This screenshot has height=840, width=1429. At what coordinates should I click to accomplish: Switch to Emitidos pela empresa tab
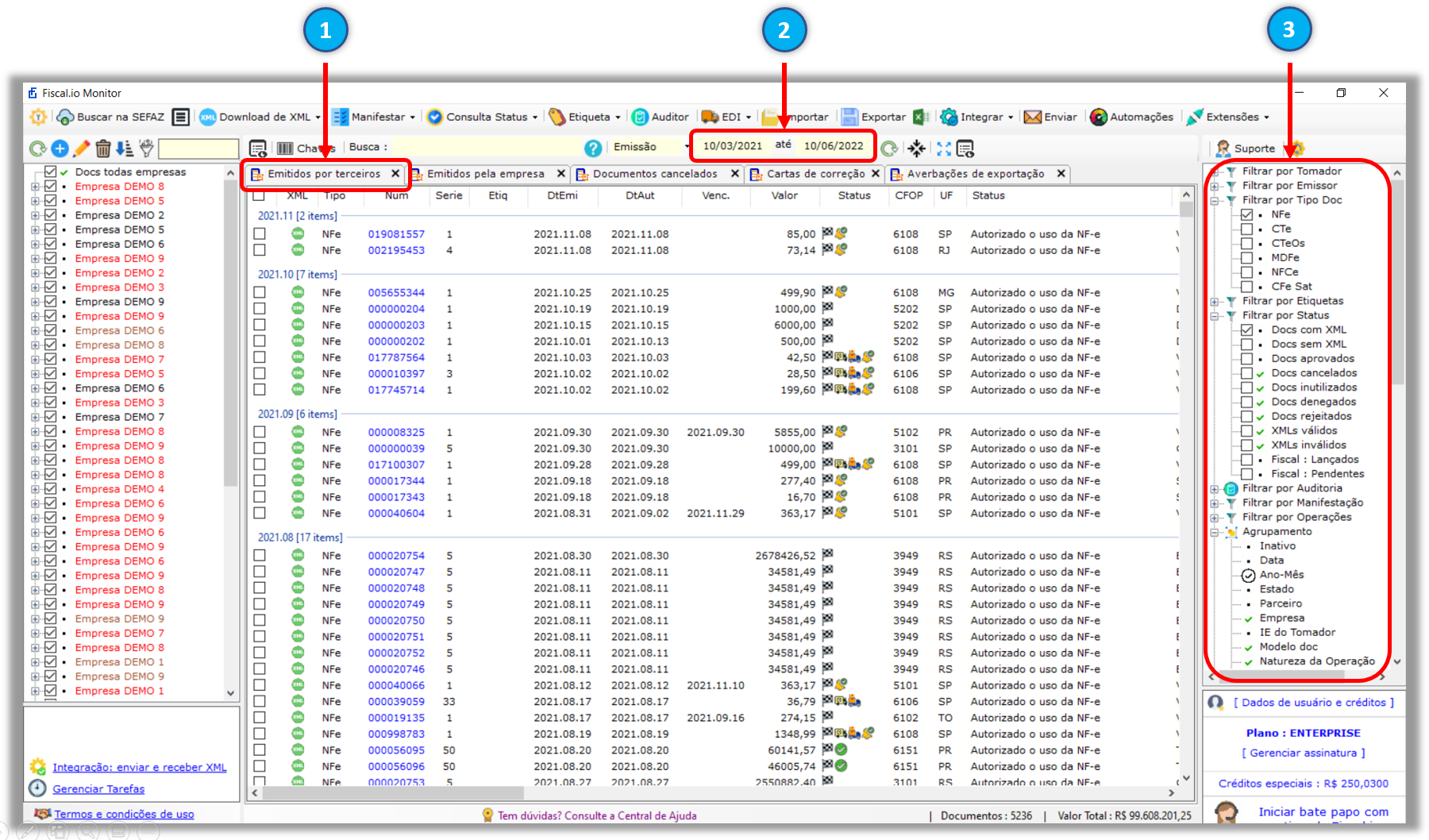click(485, 174)
